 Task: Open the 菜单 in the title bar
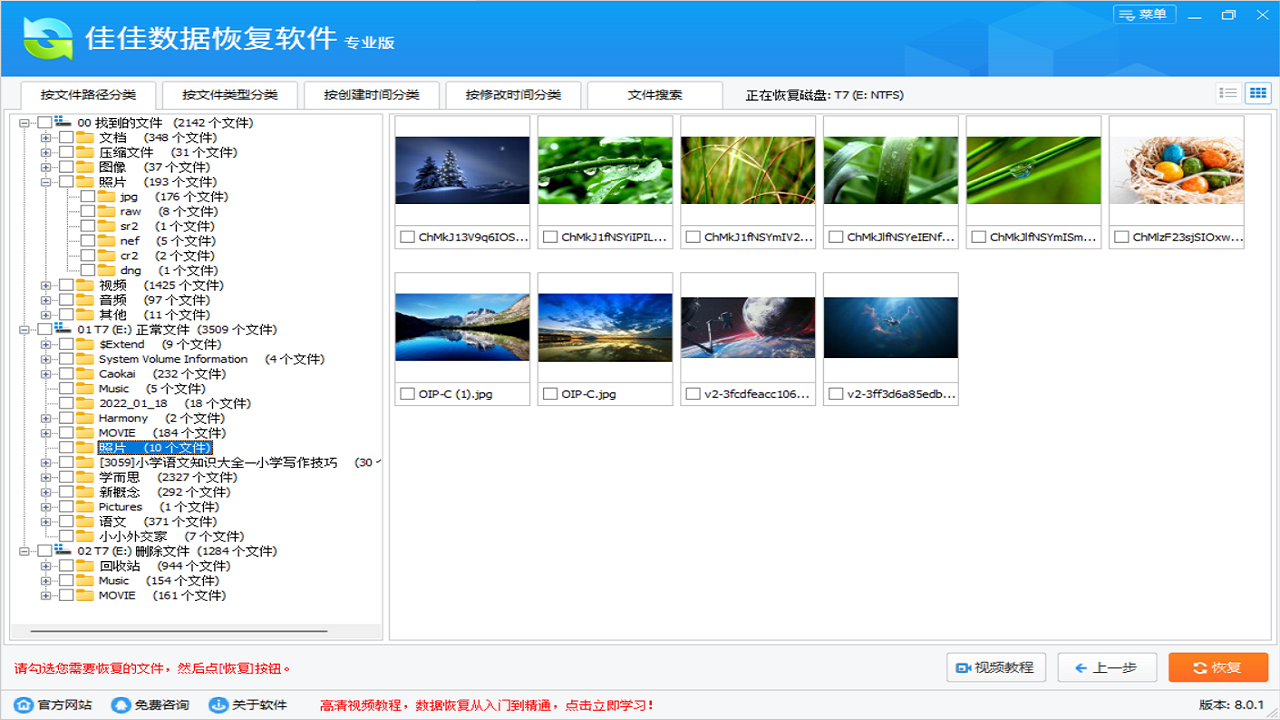[1143, 15]
